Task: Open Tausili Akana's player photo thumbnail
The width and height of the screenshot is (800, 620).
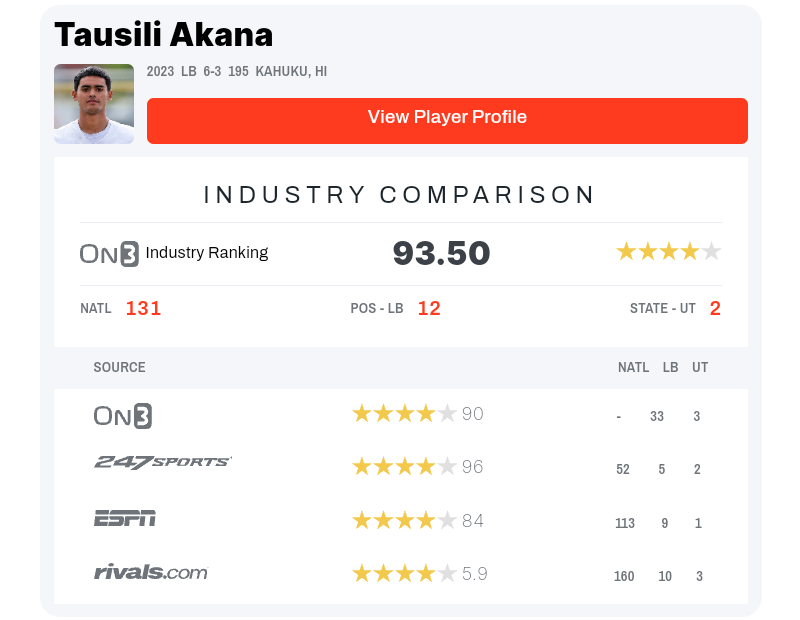Action: coord(94,104)
